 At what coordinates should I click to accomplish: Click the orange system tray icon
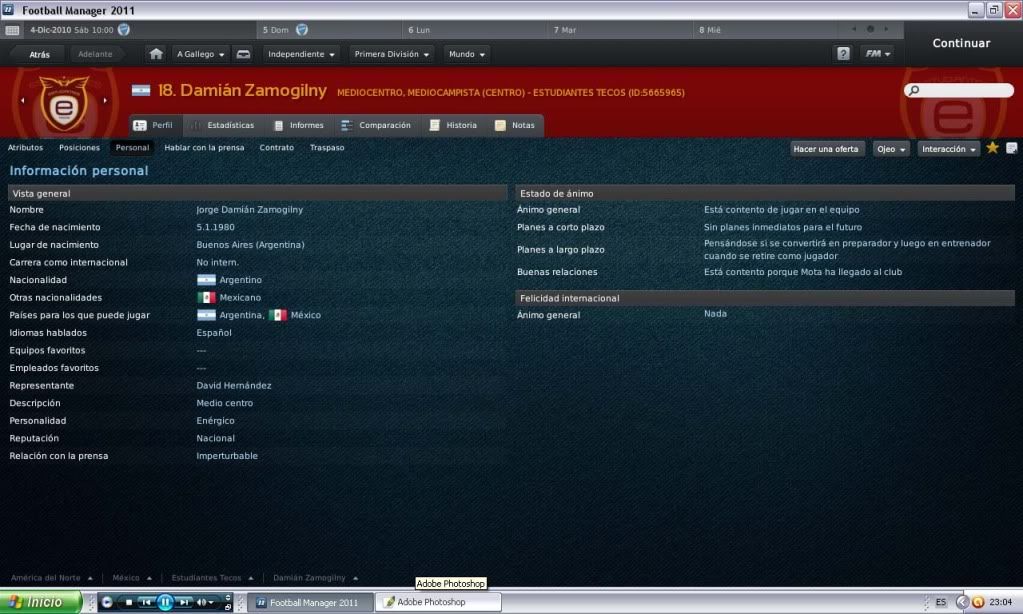pos(978,602)
